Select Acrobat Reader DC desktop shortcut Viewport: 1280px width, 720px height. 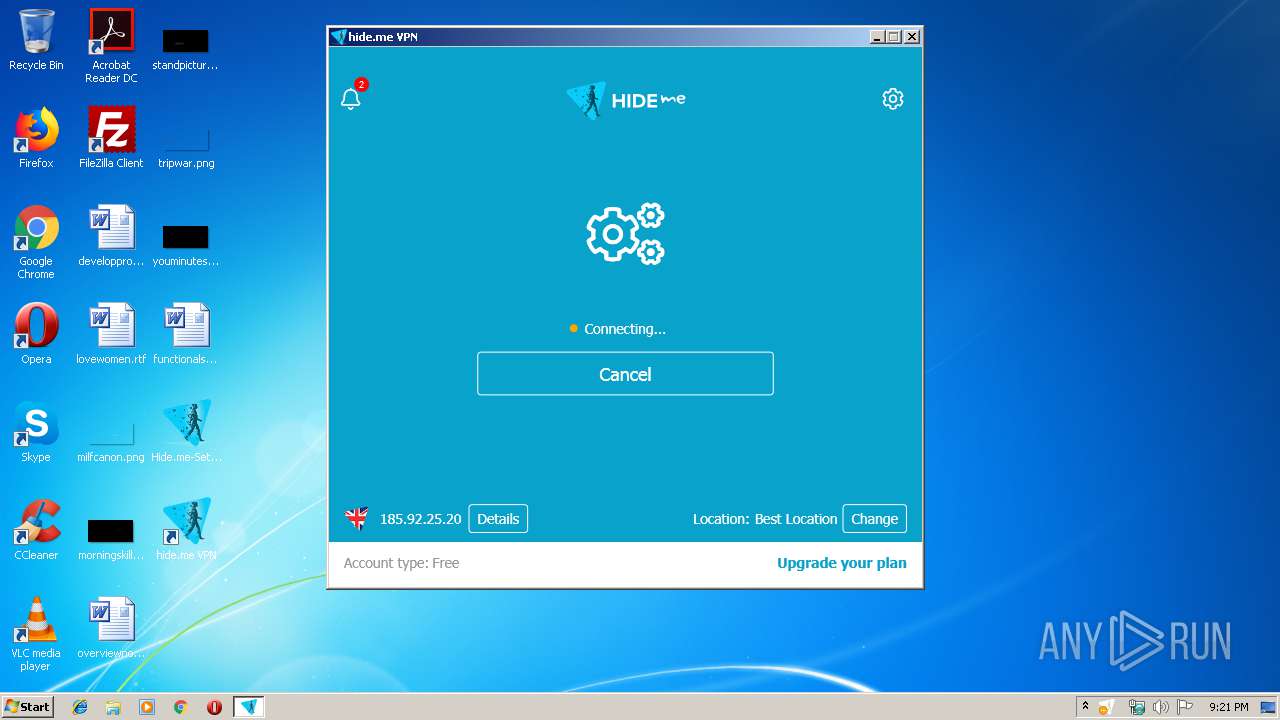coord(111,47)
